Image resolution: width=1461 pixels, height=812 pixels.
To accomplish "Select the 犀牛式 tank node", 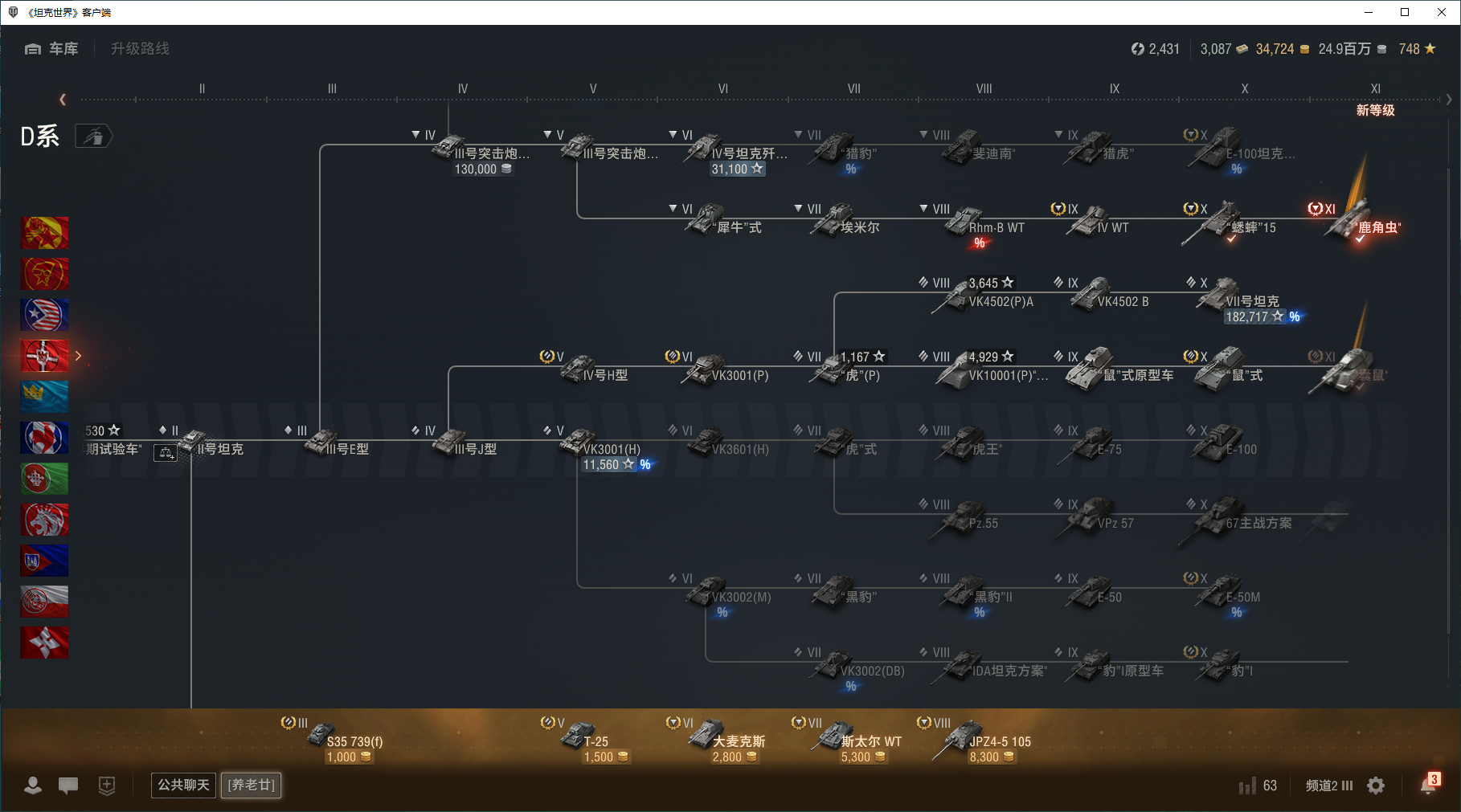I will pyautogui.click(x=715, y=220).
